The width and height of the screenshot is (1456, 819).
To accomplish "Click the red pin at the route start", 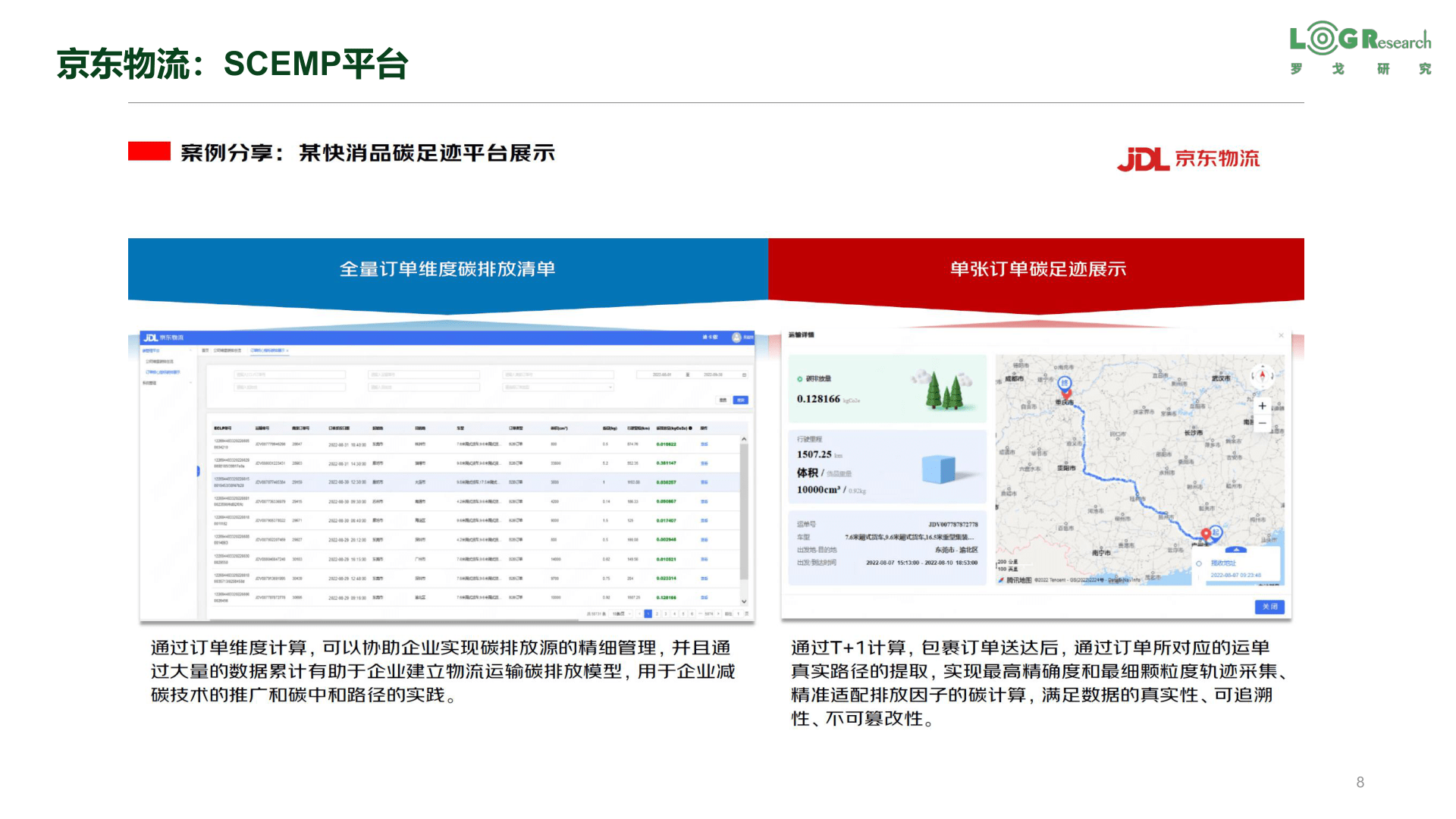I will (1206, 535).
